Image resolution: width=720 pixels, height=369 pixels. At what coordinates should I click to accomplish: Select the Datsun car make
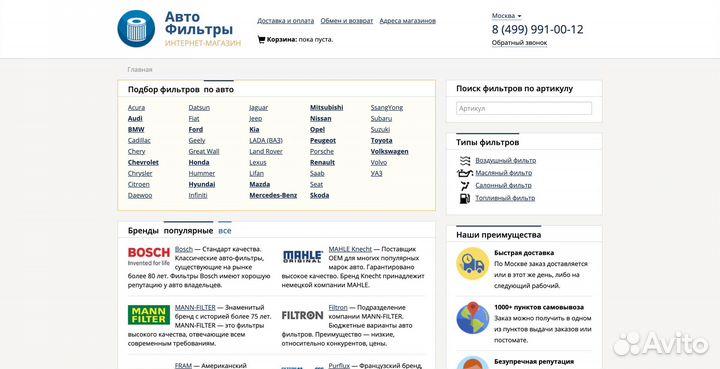(199, 107)
